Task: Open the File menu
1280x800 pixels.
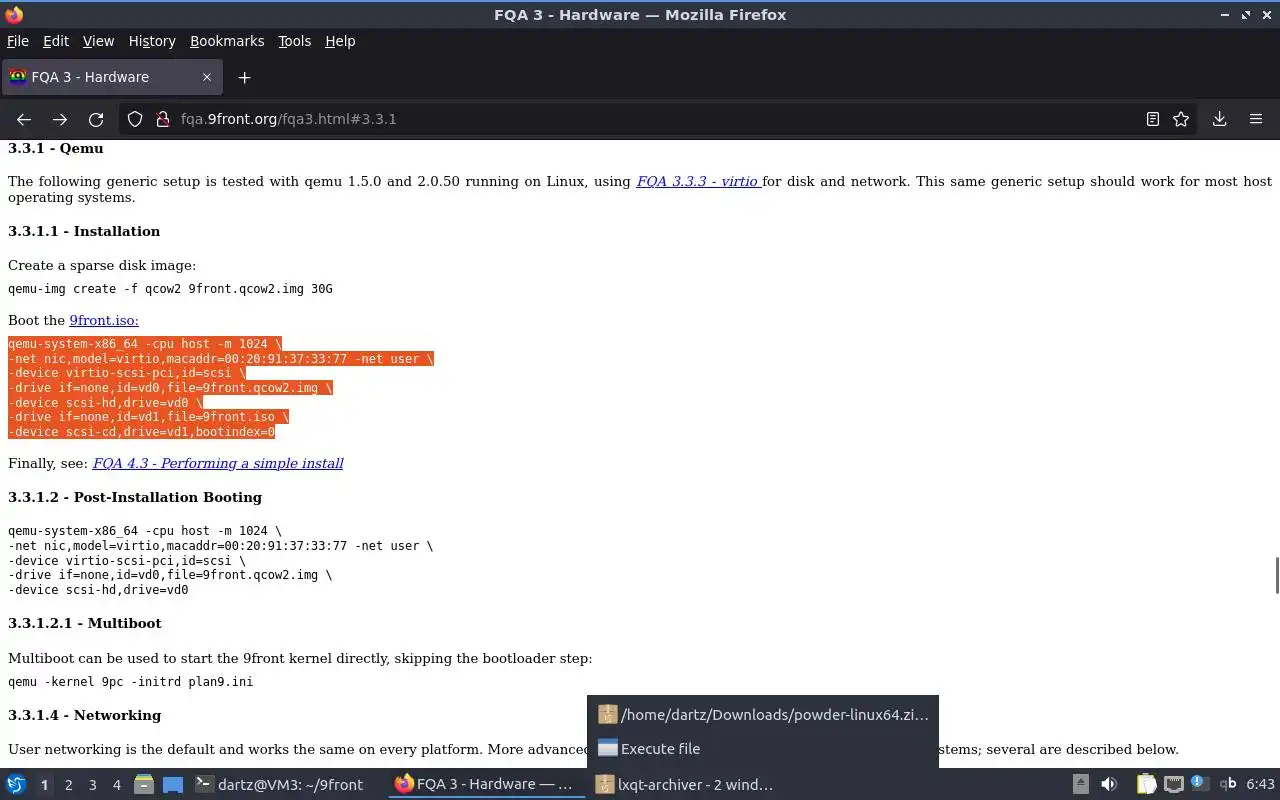Action: pyautogui.click(x=18, y=41)
